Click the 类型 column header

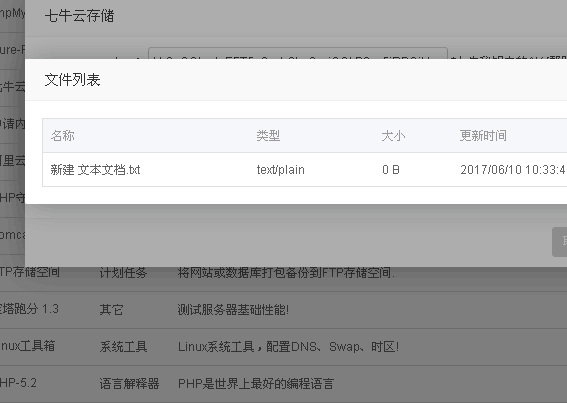point(268,136)
